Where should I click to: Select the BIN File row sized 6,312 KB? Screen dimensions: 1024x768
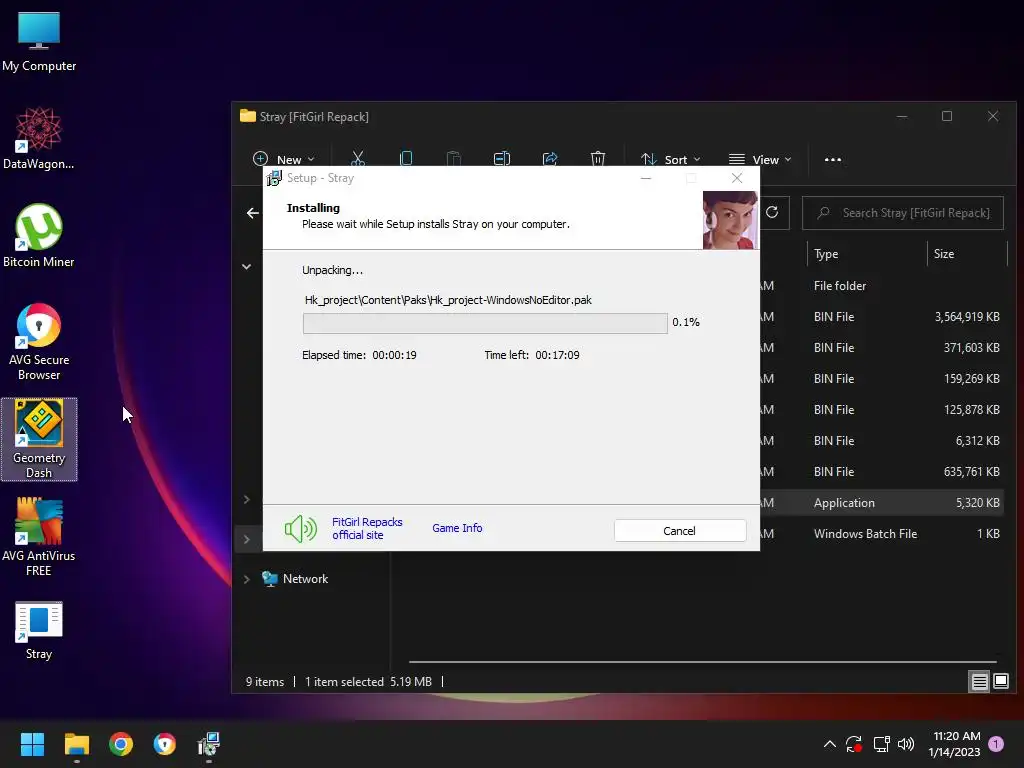[882, 441]
